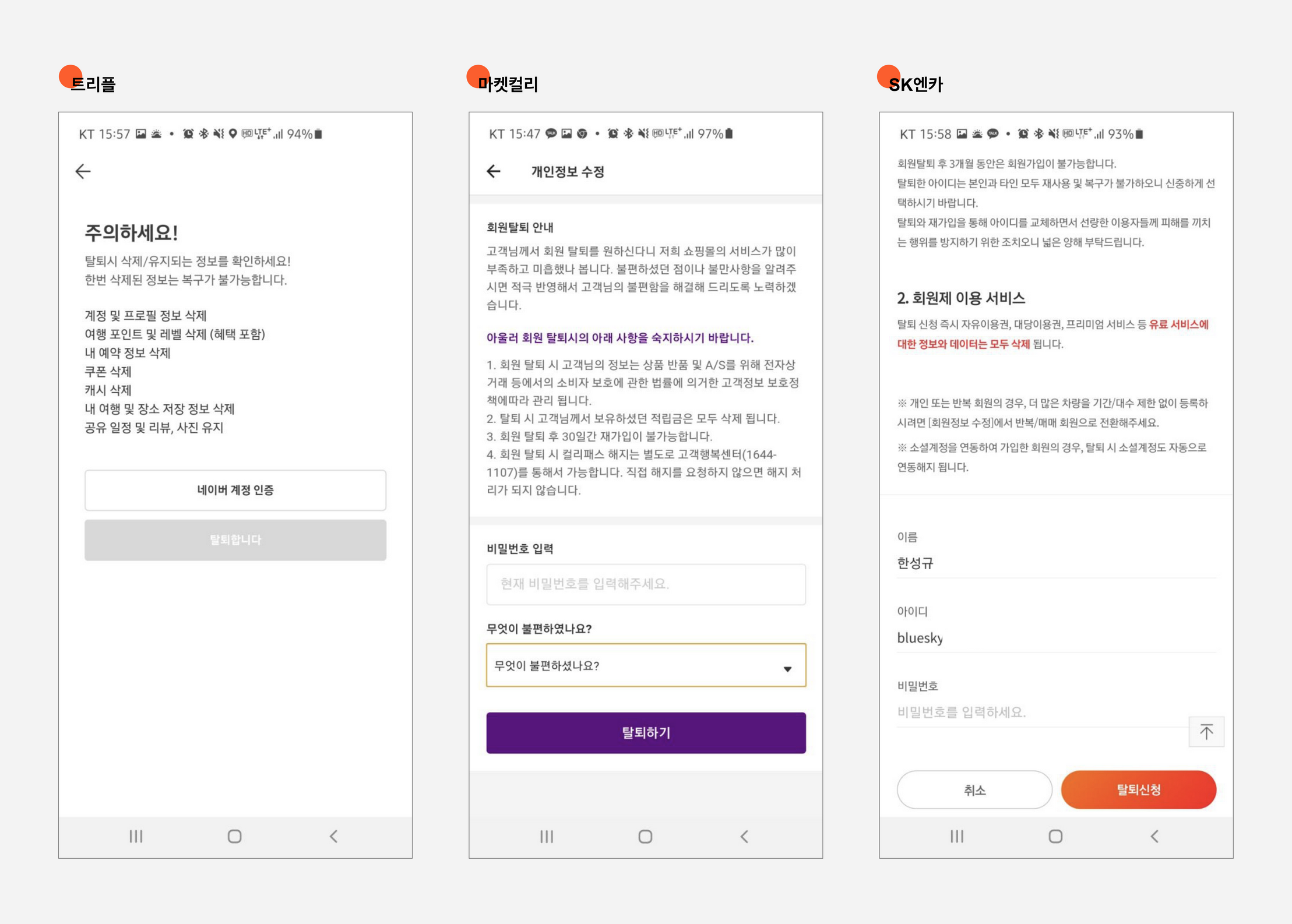
Task: Click purple 아울러 회원 탈퇴시의 notice text
Action: click(620, 338)
